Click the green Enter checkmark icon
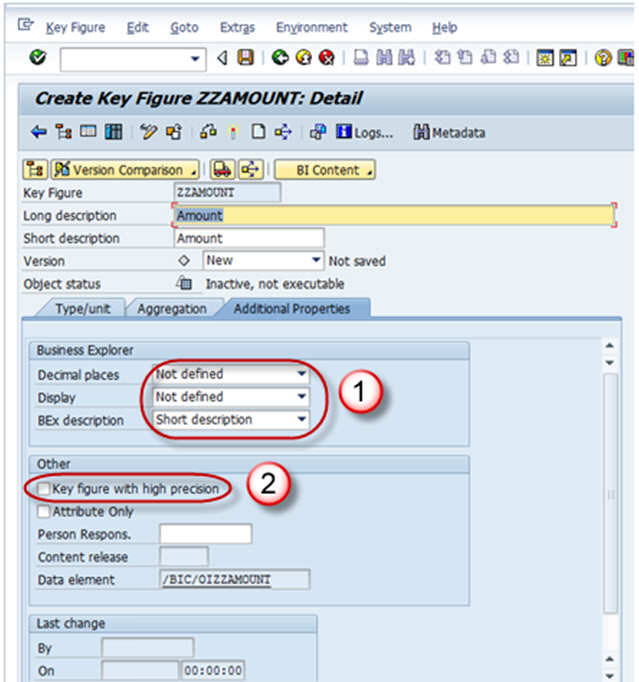Screen dimensions: 639x682 [x=38, y=59]
